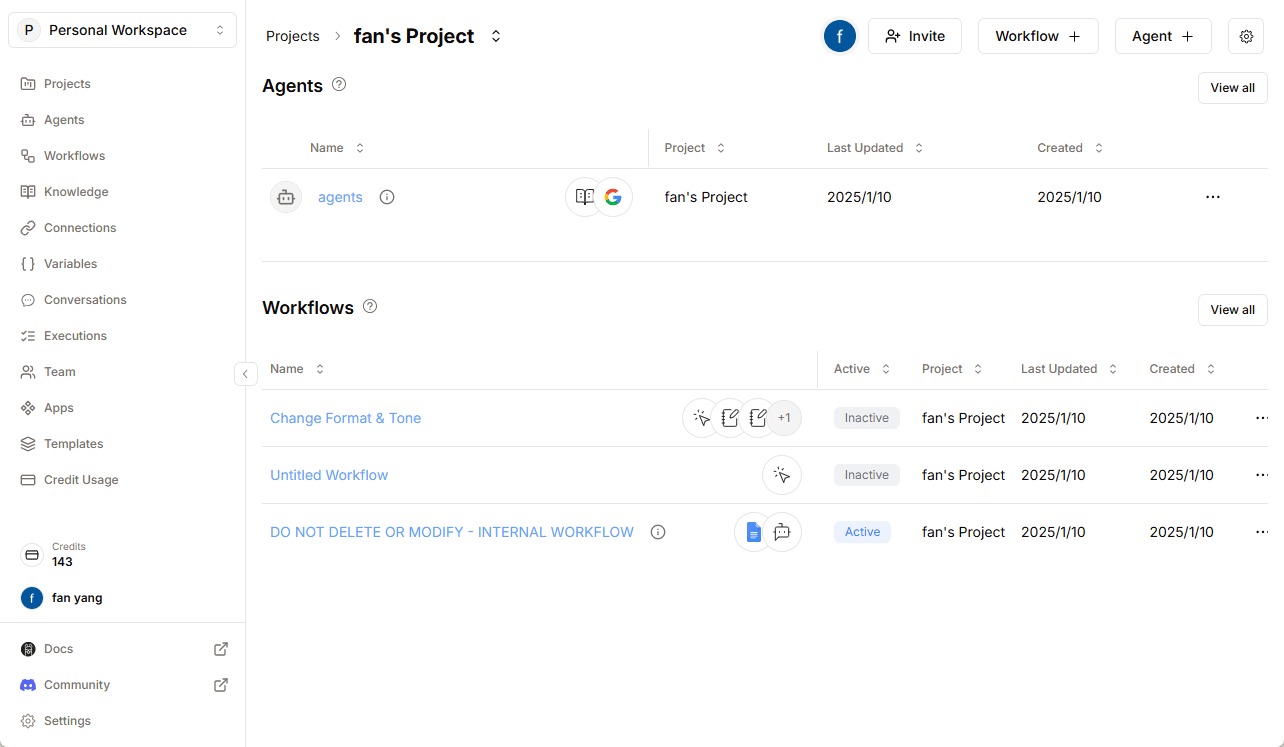The height and width of the screenshot is (747, 1284).
Task: Click the Executions checklist icon
Action: point(28,336)
